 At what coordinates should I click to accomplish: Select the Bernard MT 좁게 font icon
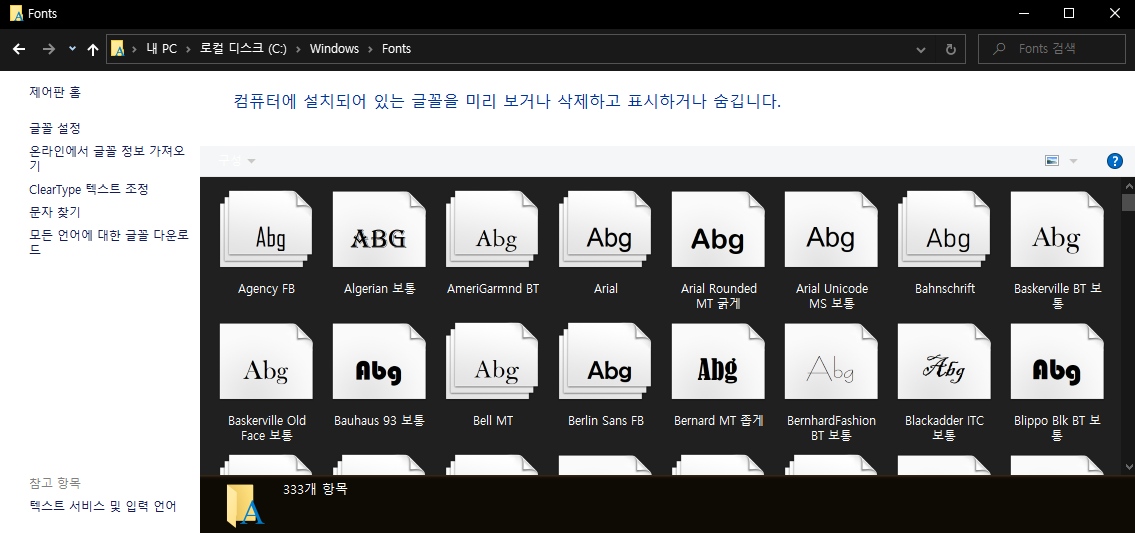coord(718,361)
